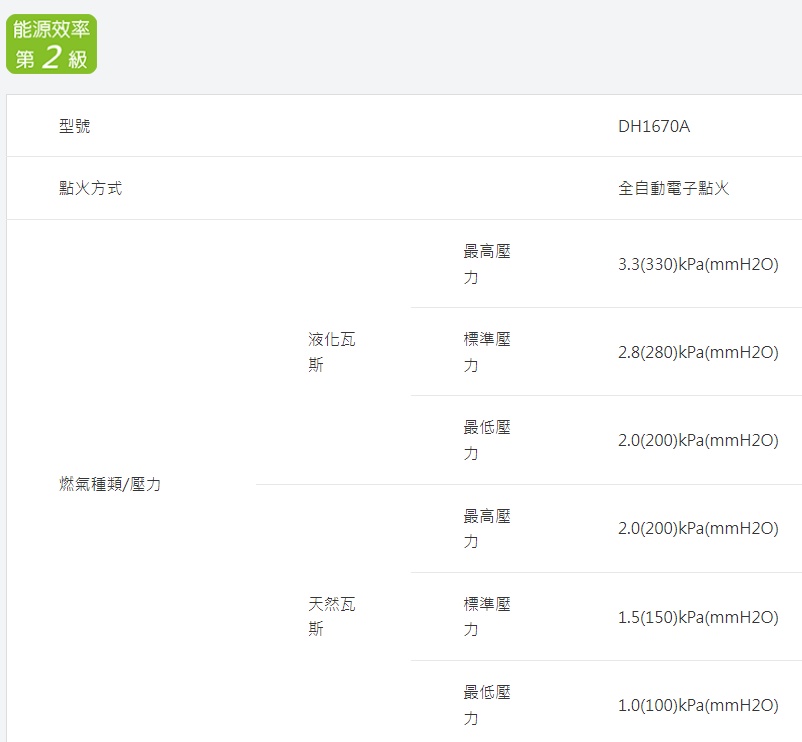Image resolution: width=802 pixels, height=742 pixels.
Task: Click 最低壓力 label under 液化瓦斯
Action: (x=486, y=440)
